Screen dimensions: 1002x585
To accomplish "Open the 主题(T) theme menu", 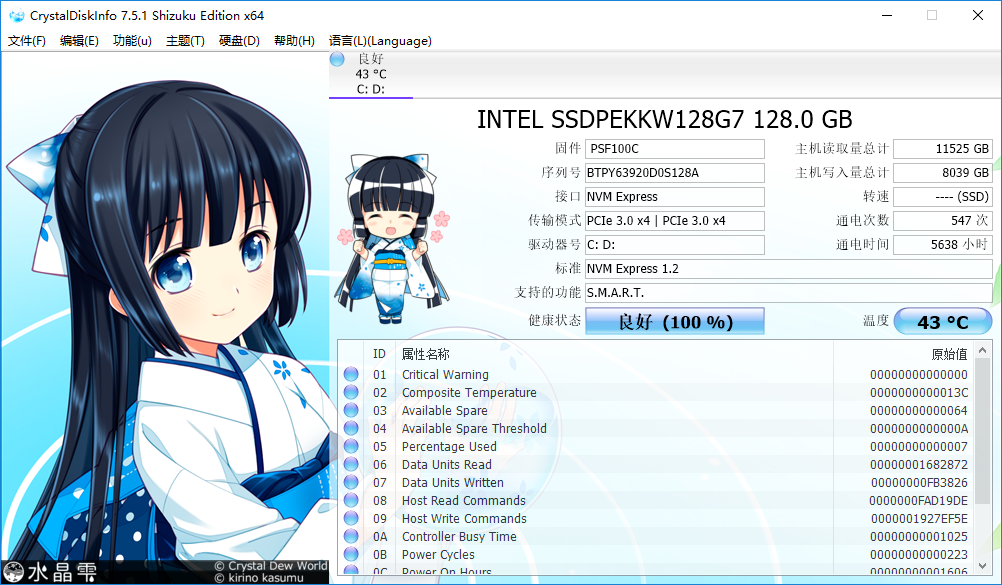I will [186, 41].
